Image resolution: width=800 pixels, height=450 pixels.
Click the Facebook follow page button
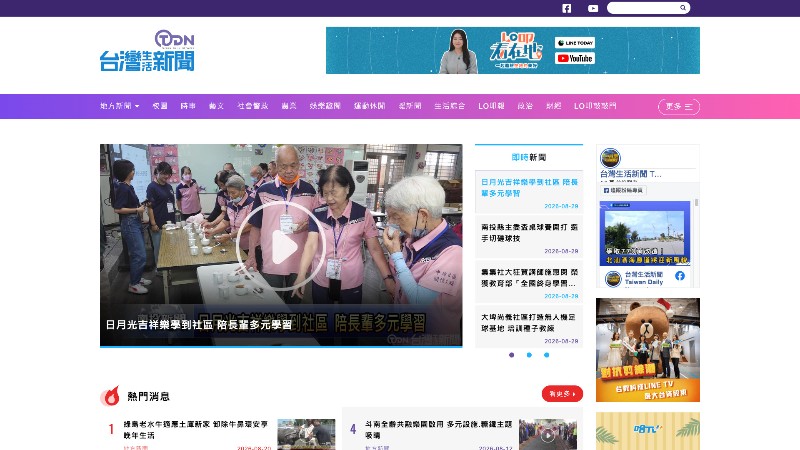623,190
